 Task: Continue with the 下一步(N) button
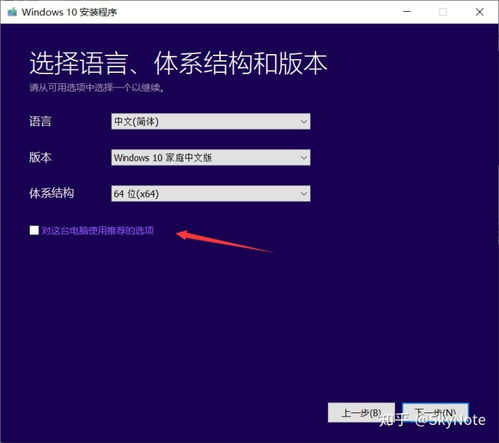[x=435, y=413]
